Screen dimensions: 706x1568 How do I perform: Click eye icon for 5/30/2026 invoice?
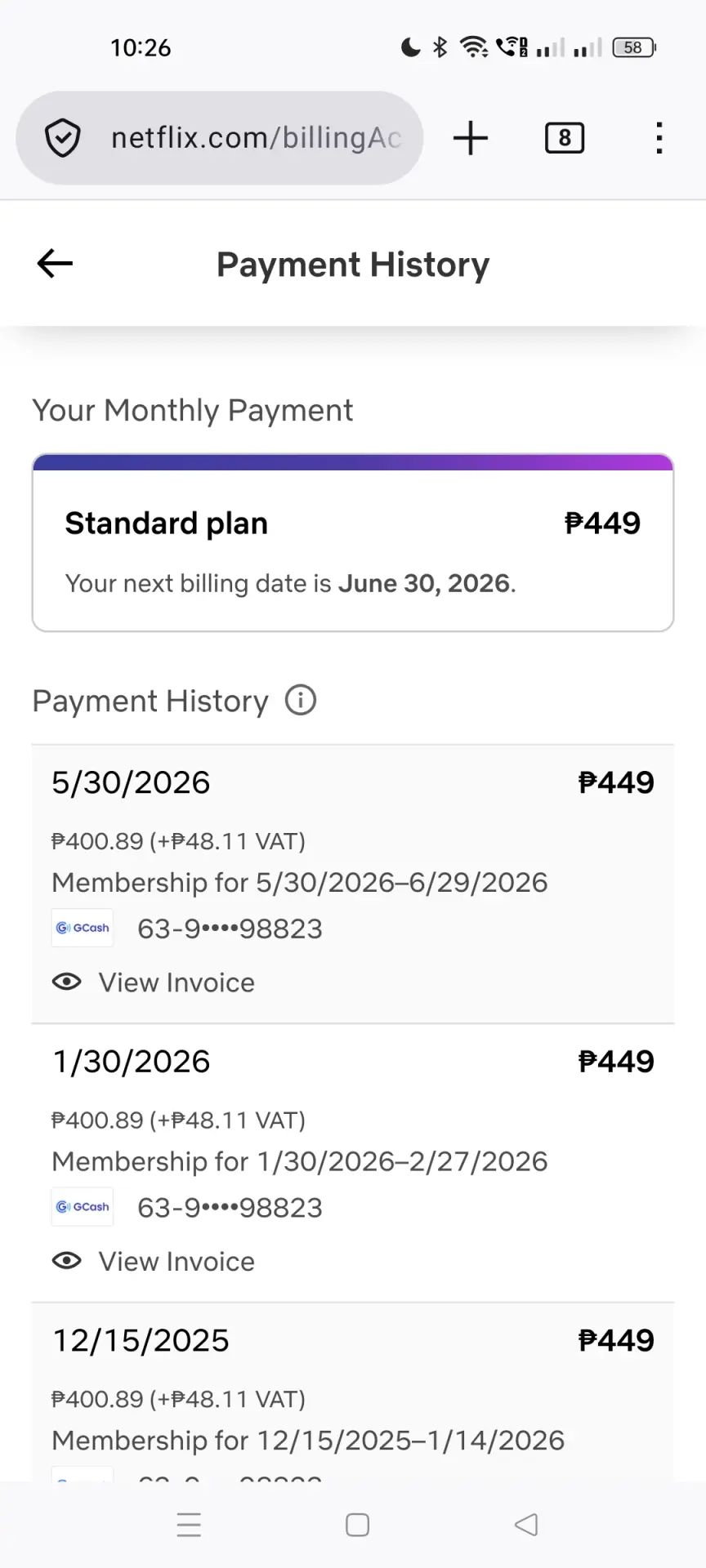67,982
